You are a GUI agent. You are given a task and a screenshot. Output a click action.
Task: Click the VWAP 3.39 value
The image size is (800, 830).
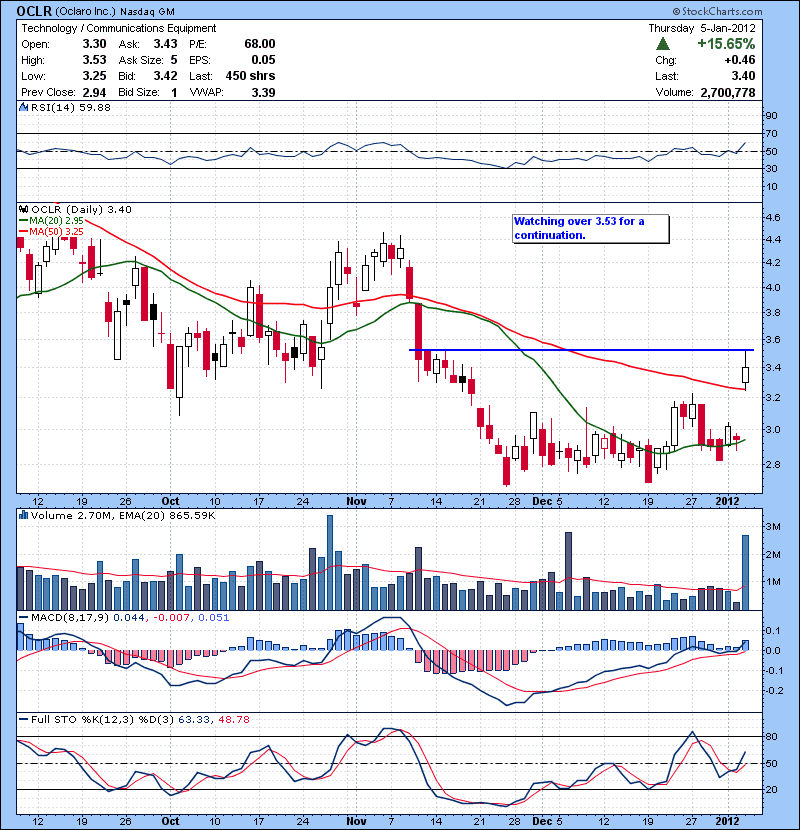[x=263, y=93]
